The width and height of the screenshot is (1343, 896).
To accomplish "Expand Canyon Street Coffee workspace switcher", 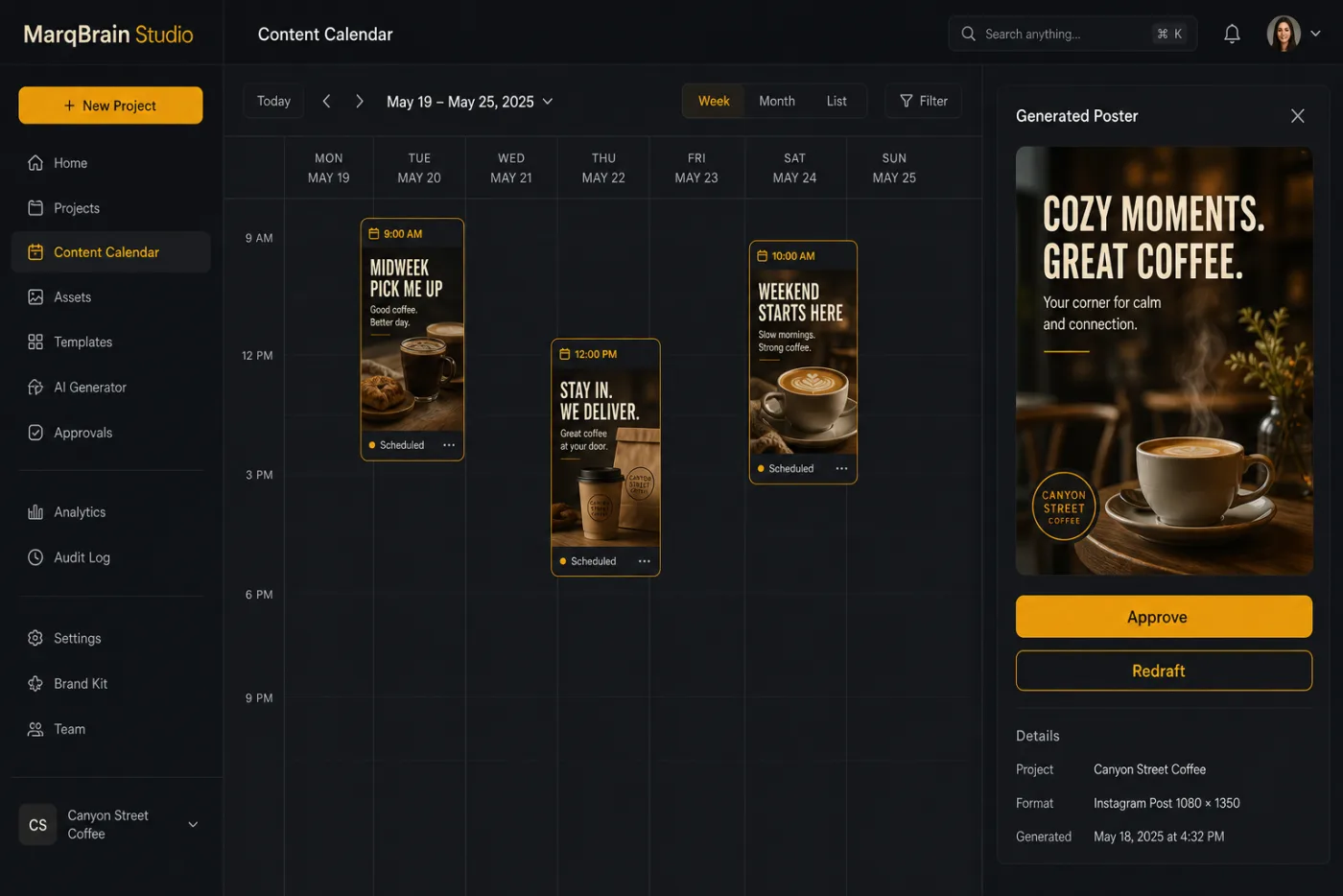I will pos(193,824).
